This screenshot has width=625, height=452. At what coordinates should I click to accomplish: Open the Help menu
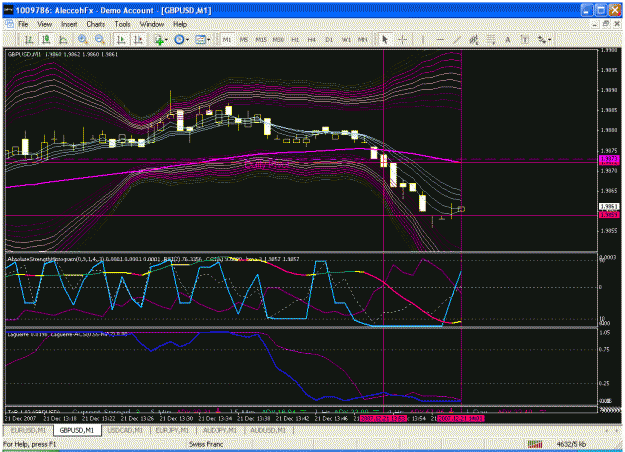pos(180,24)
